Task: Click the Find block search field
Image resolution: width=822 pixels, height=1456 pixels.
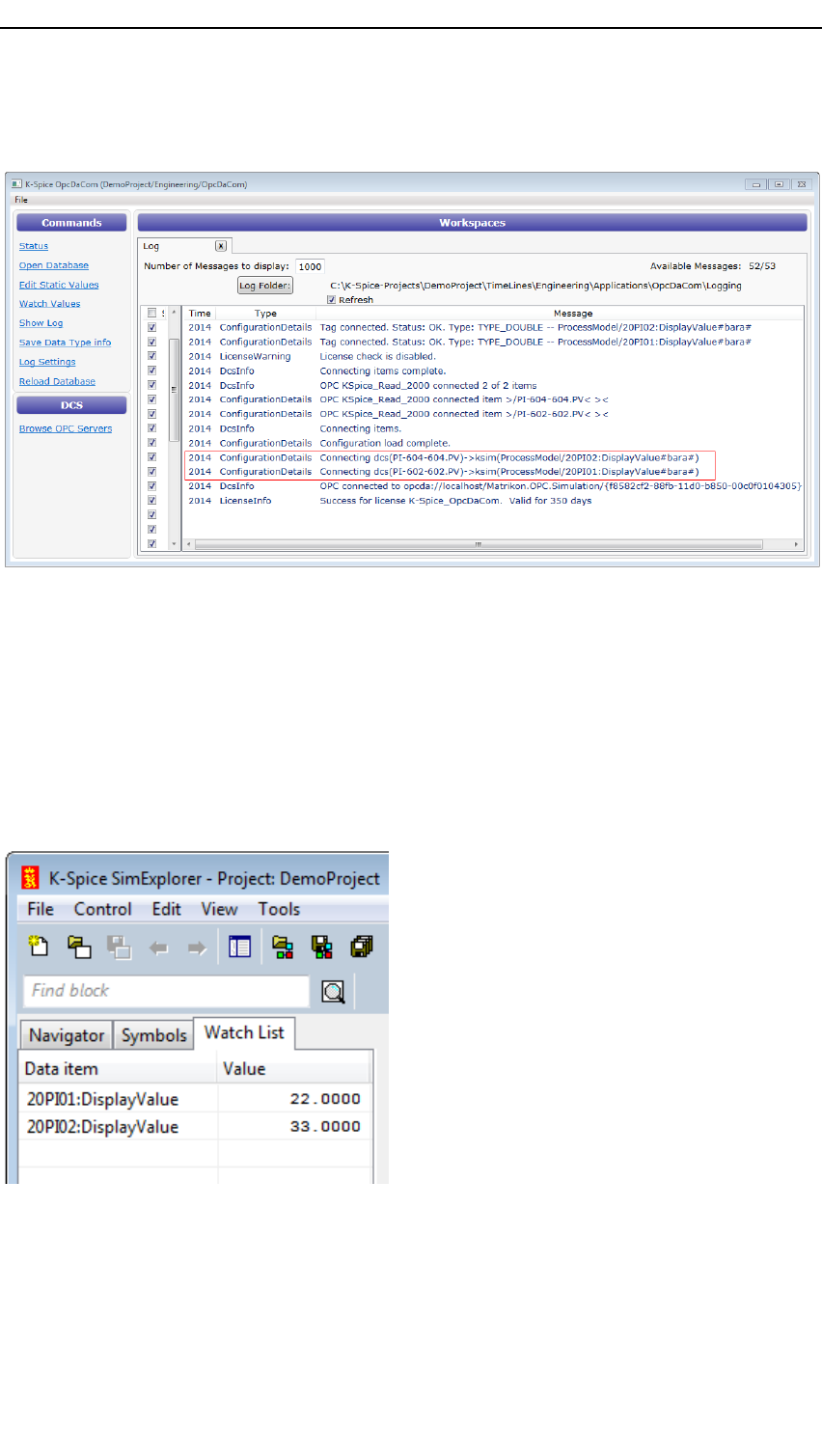Action: [166, 991]
